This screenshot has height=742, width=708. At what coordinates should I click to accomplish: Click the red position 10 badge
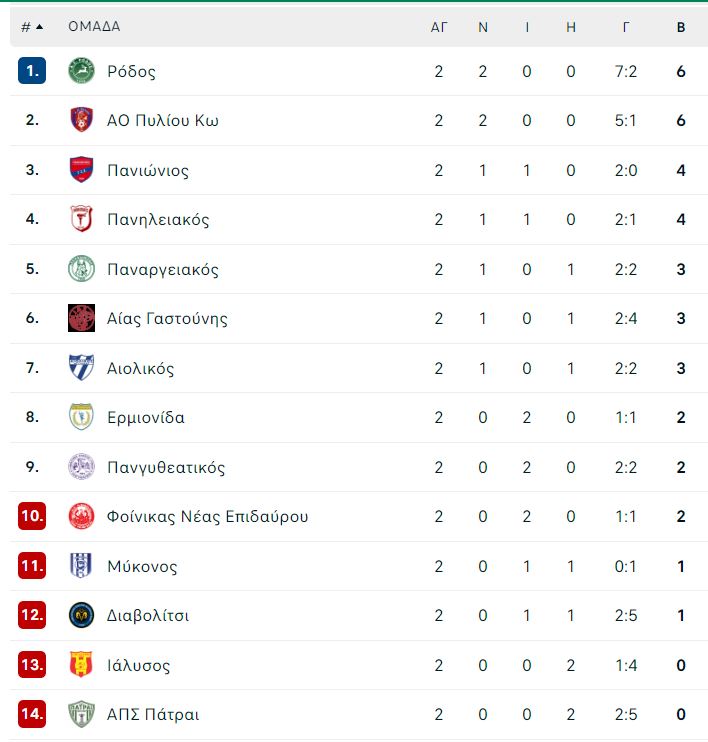(32, 516)
